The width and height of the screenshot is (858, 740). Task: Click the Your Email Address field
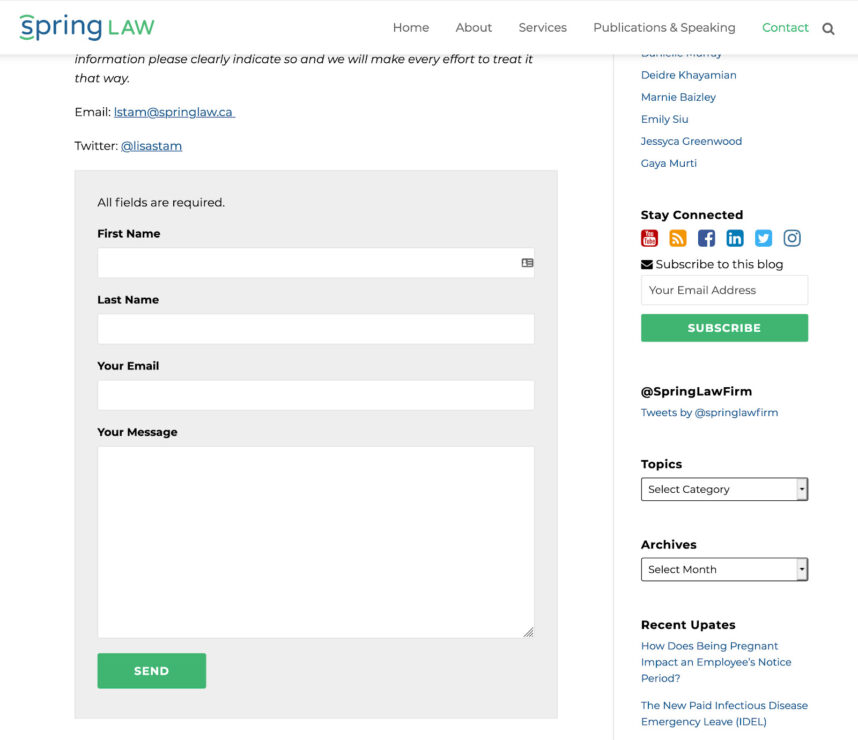pyautogui.click(x=724, y=290)
